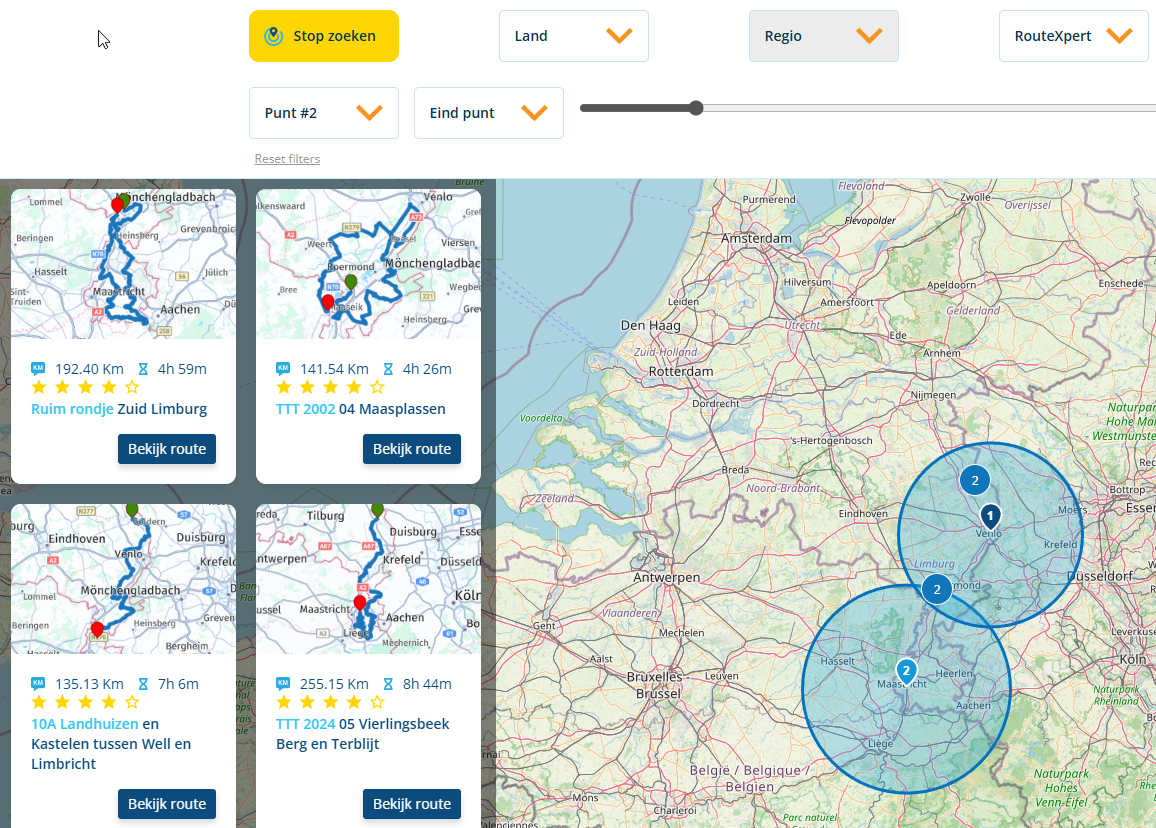Open the TTT 2024 route title link
Screen dimensions: 1156x828
coord(305,724)
